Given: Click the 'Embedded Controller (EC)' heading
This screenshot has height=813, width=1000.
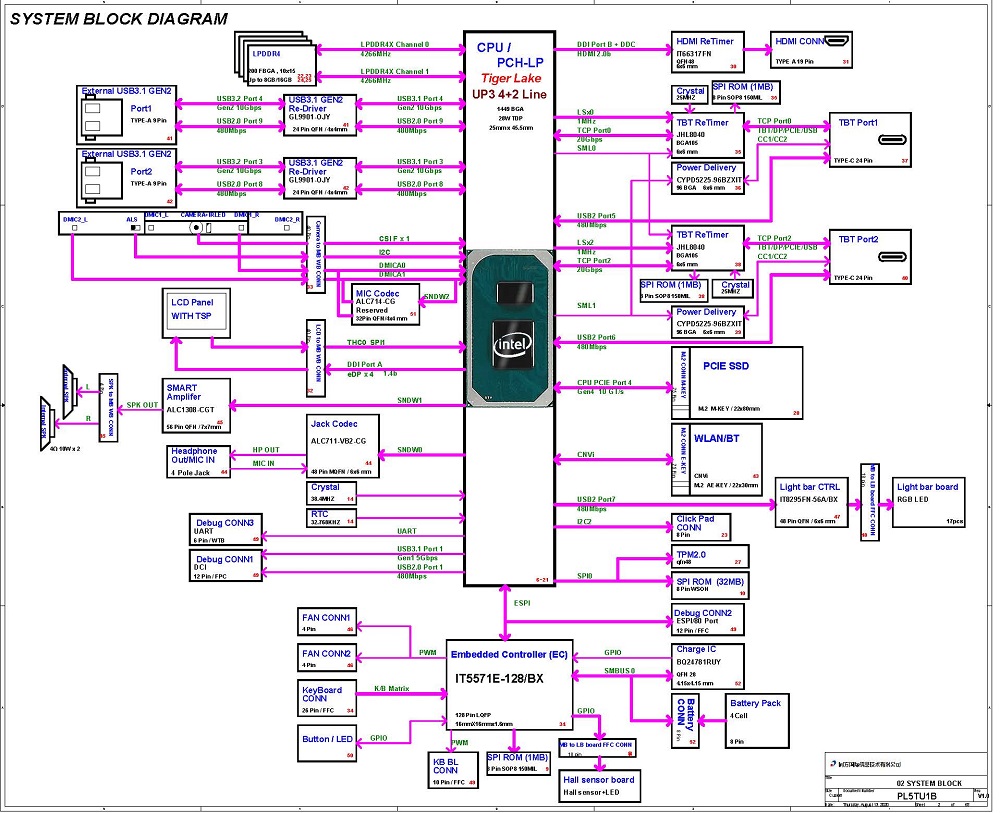Looking at the screenshot, I should [509, 655].
